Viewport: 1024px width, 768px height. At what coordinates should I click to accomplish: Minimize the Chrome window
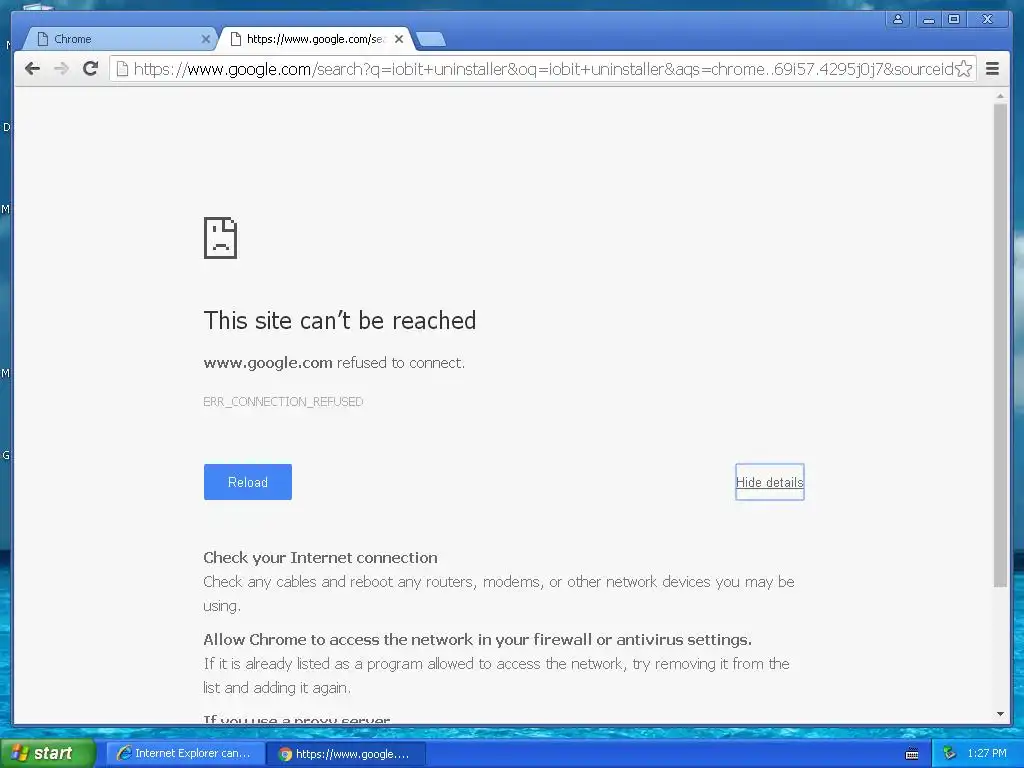928,20
